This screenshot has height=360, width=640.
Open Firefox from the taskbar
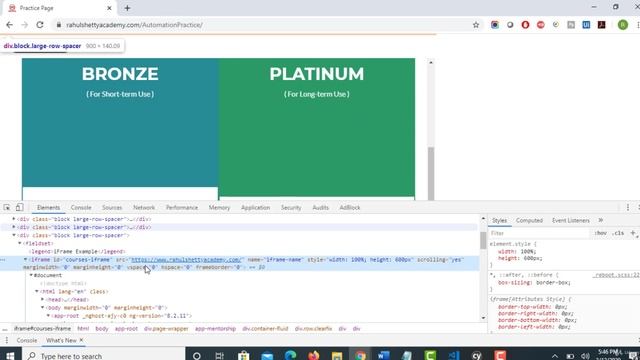313,356
